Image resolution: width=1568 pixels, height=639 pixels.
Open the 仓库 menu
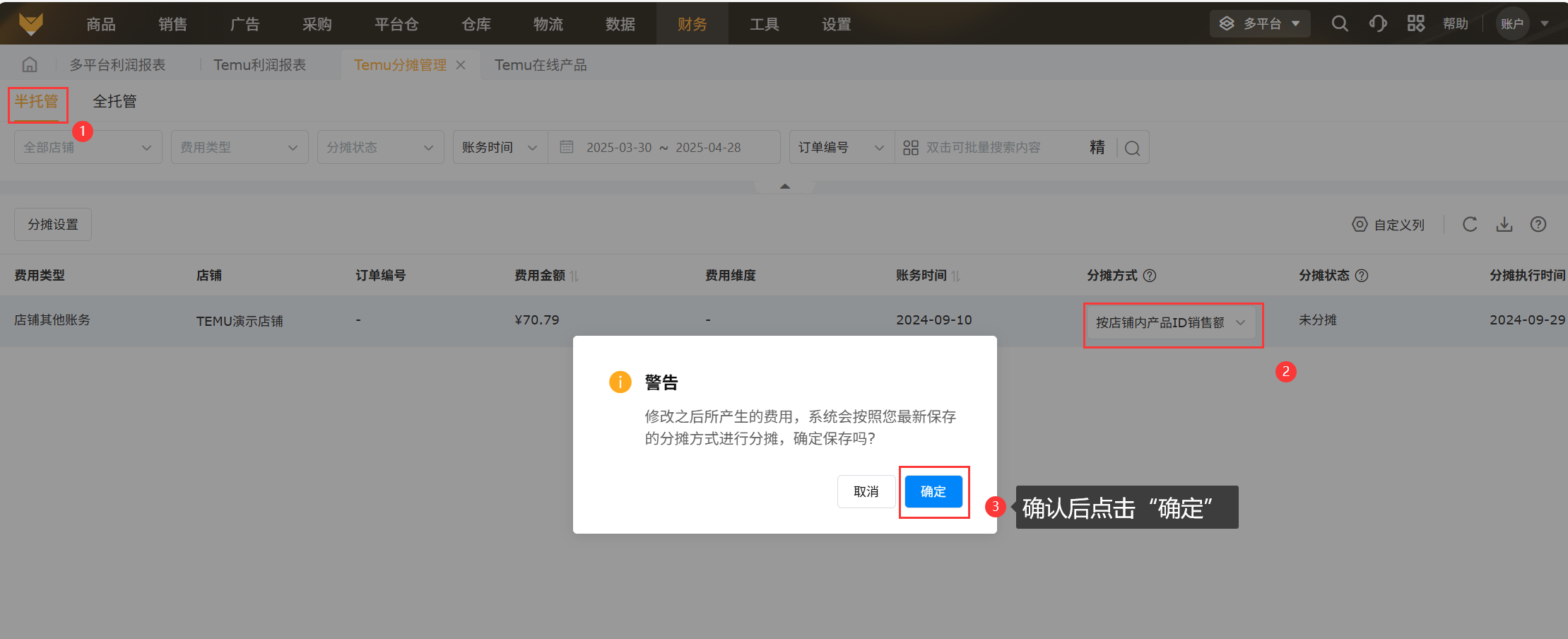476,24
